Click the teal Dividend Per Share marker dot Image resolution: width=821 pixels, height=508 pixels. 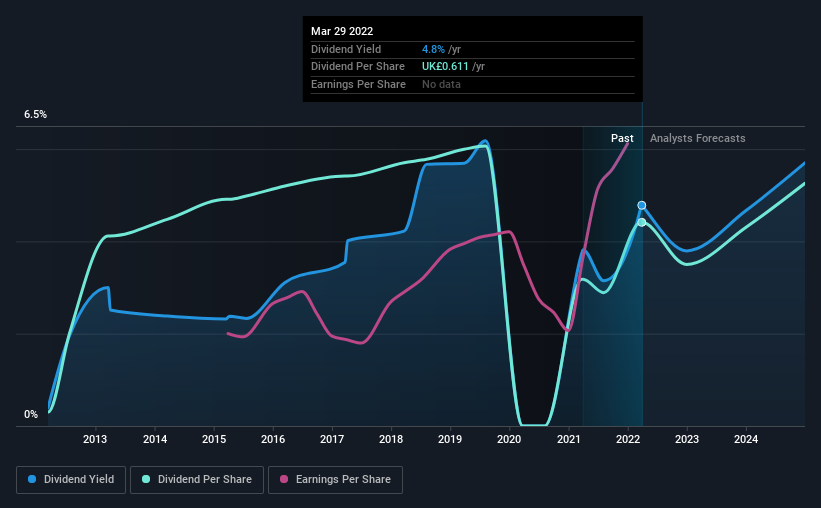(641, 223)
